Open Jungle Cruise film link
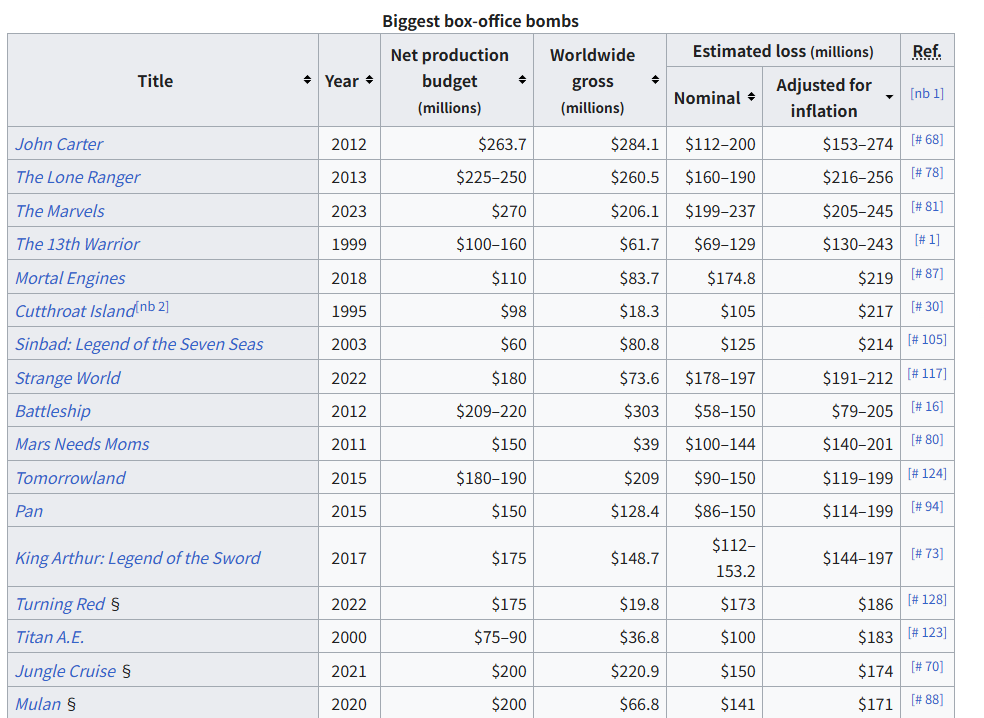984x718 pixels. (x=65, y=671)
